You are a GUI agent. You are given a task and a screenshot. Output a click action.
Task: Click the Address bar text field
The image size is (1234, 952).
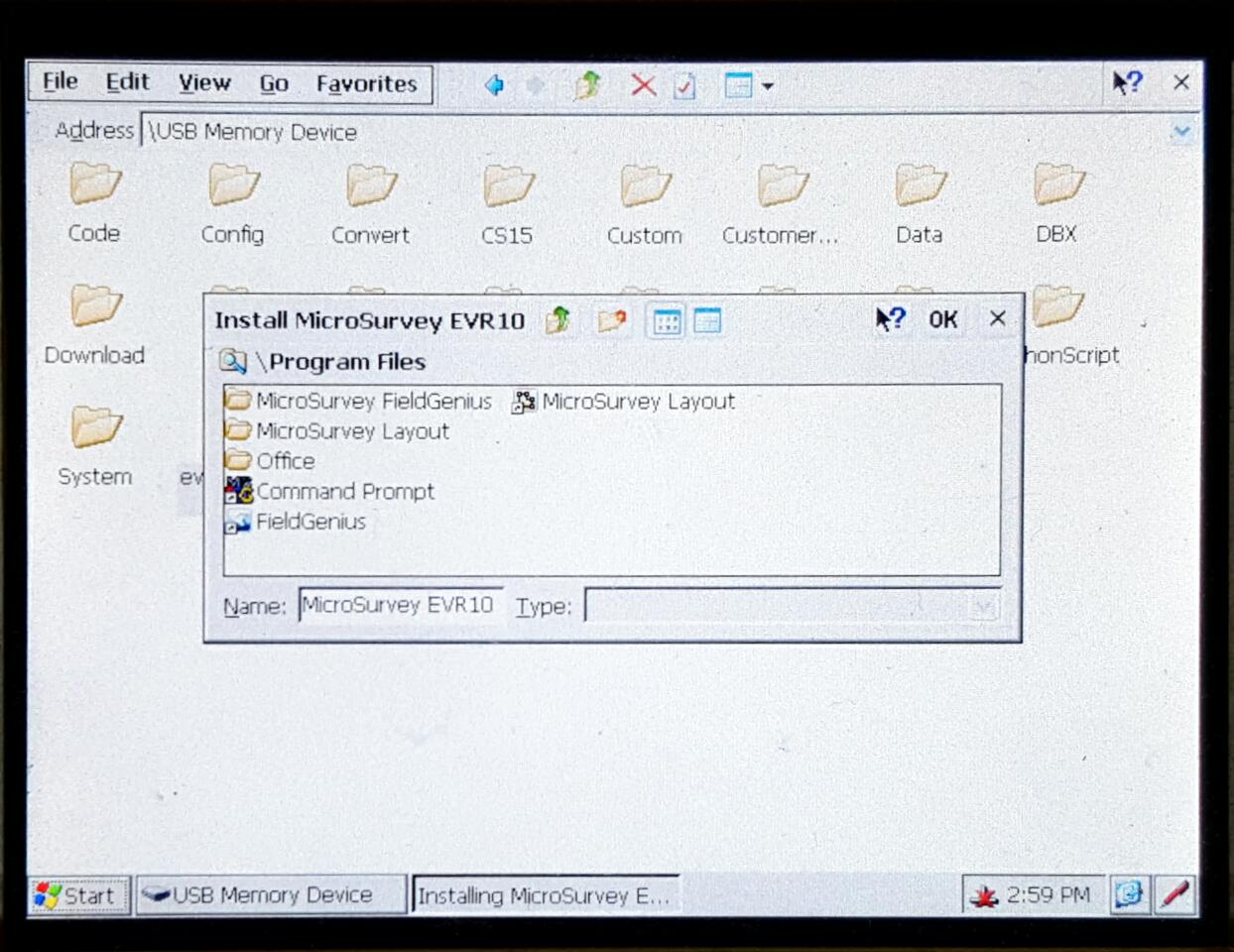(653, 132)
